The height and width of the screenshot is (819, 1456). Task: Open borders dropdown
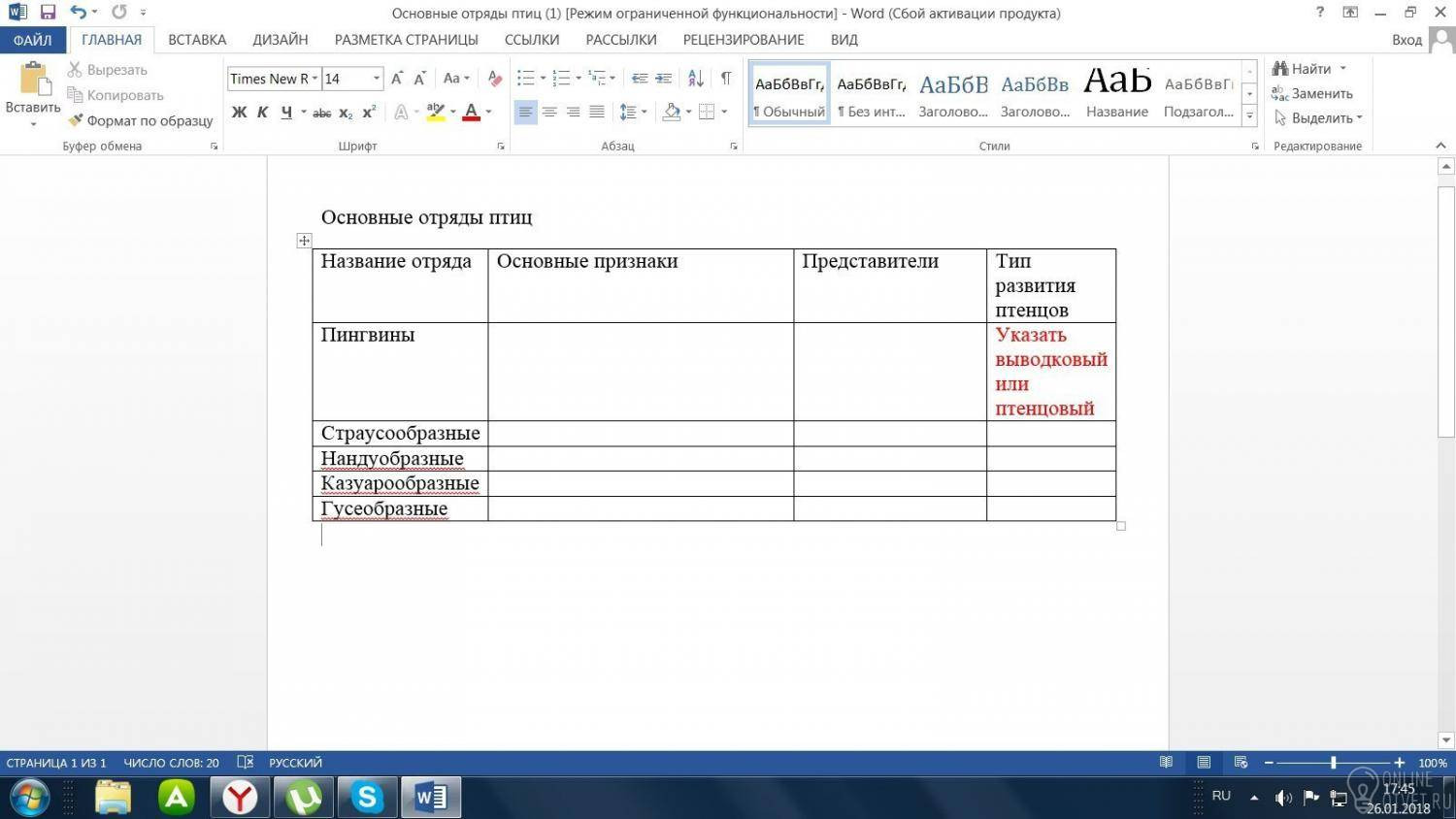click(x=723, y=113)
